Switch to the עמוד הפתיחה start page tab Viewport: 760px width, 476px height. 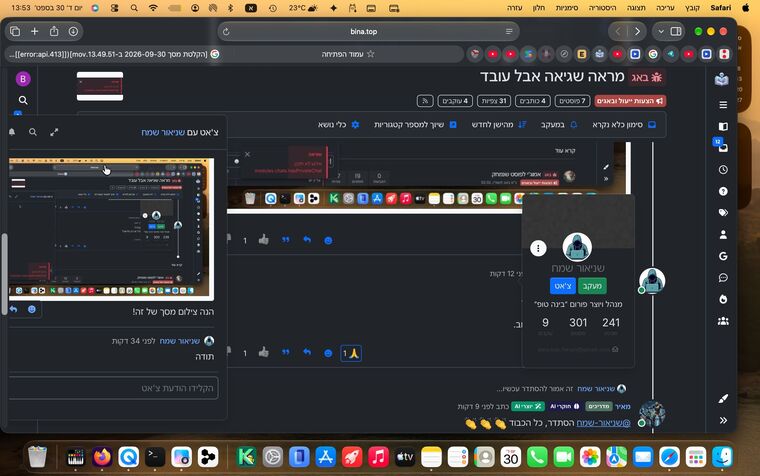[x=347, y=54]
